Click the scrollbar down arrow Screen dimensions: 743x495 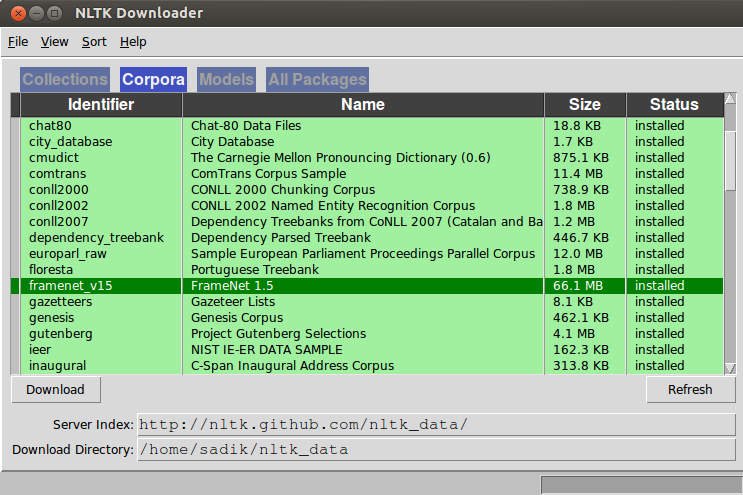coord(730,368)
